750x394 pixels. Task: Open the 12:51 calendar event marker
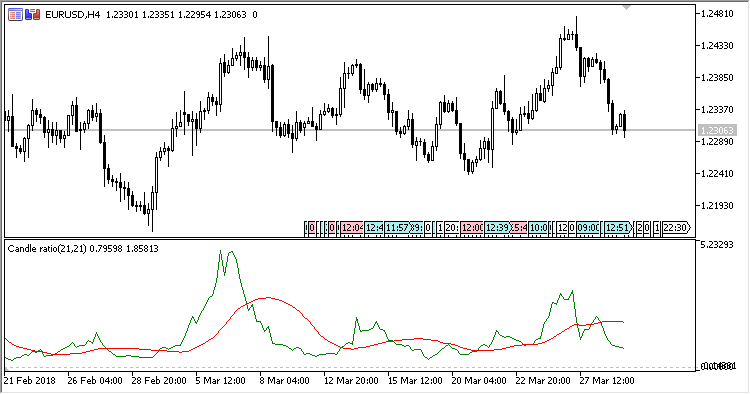(x=618, y=228)
